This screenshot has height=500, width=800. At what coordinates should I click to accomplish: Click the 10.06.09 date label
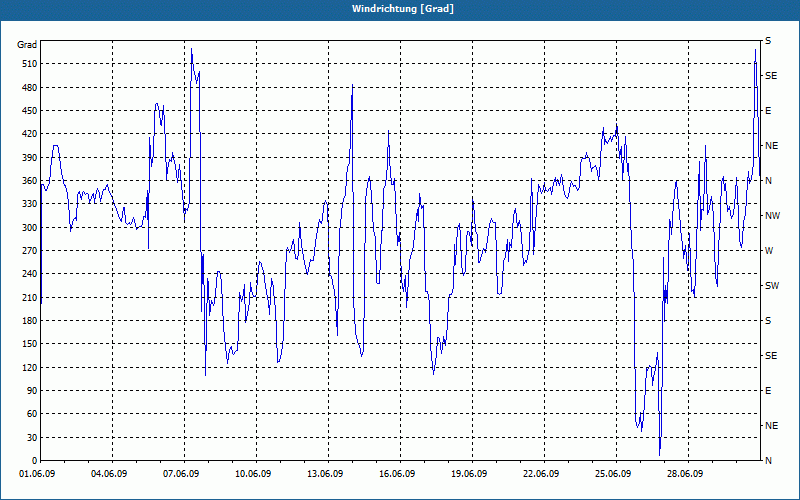[253, 474]
